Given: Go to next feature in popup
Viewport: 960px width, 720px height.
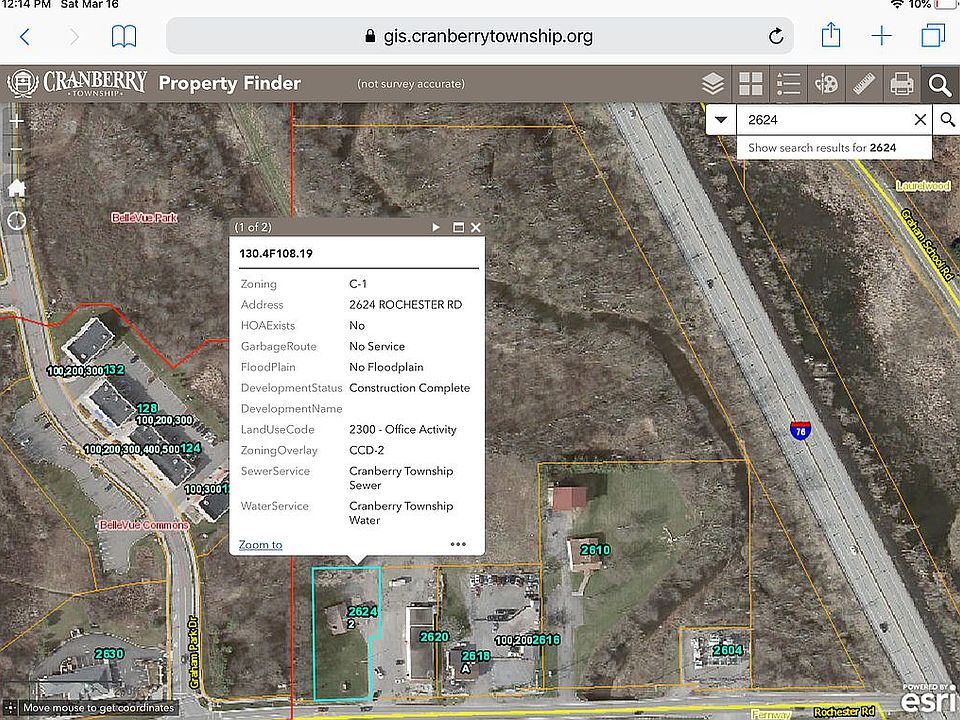Looking at the screenshot, I should tap(436, 228).
